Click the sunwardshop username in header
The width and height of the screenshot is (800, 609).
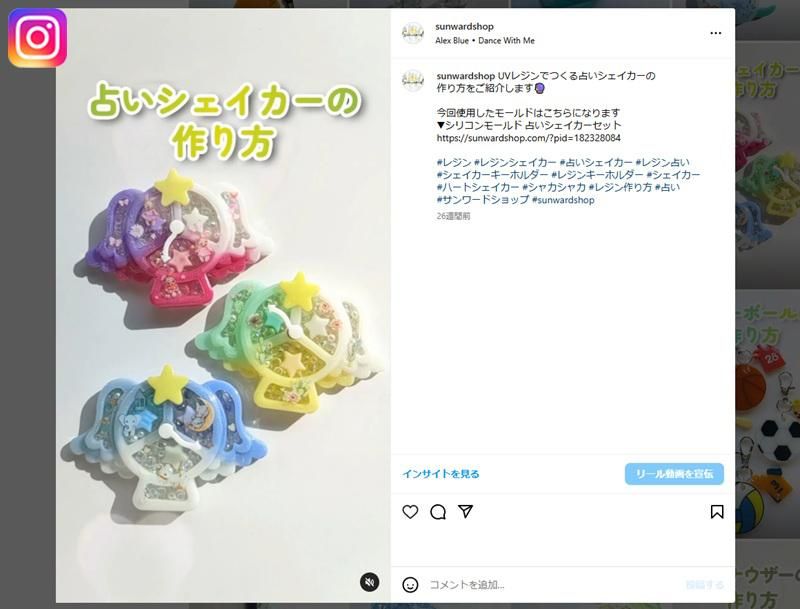(x=464, y=27)
